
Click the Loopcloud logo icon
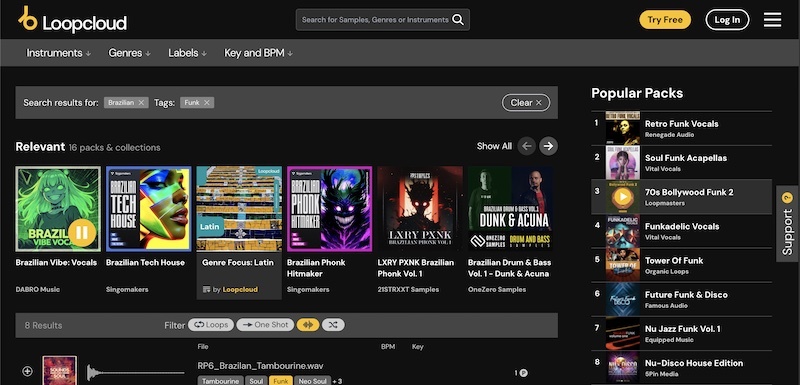(28, 18)
